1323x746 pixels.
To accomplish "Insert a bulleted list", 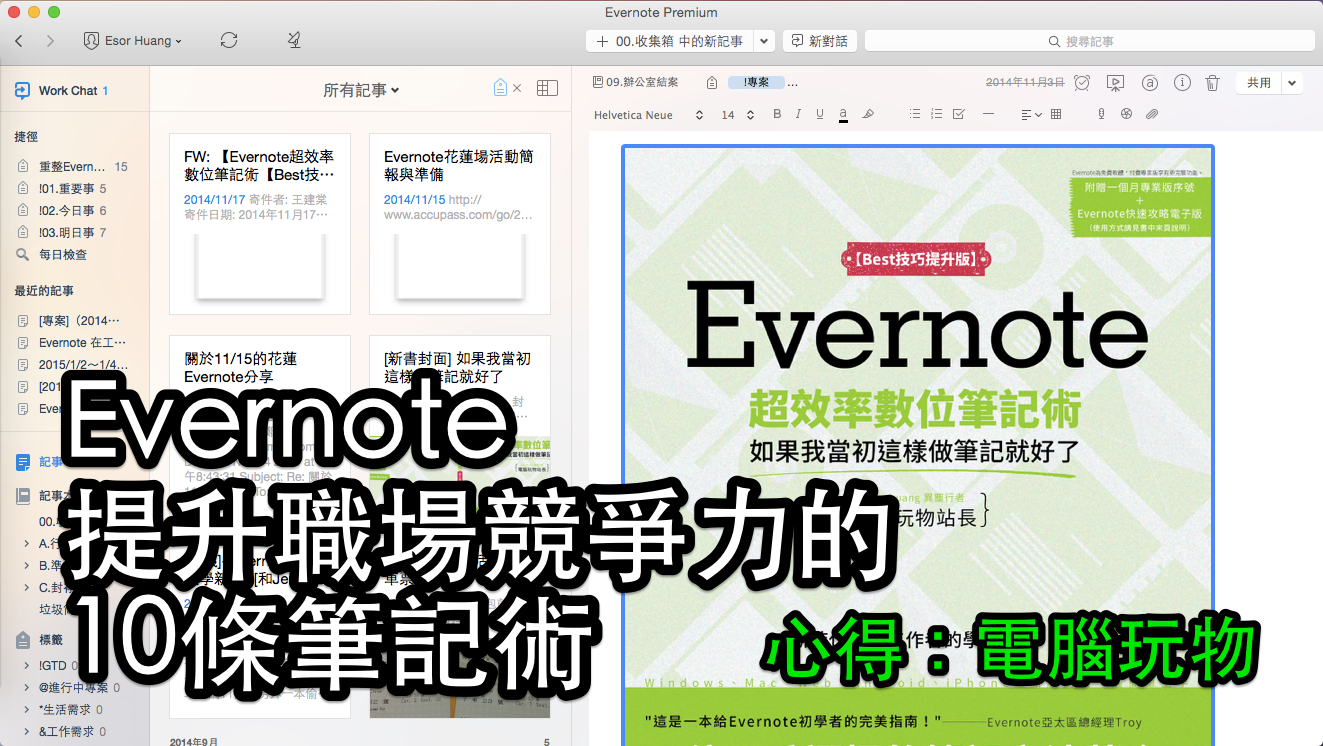I will click(x=914, y=115).
